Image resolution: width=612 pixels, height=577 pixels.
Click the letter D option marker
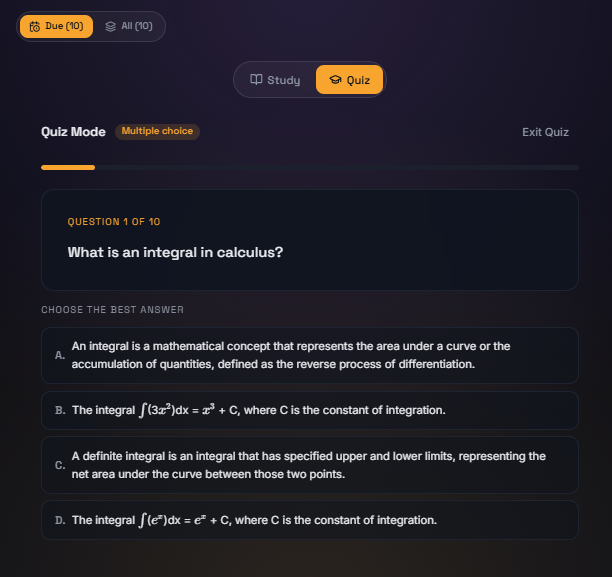click(60, 520)
